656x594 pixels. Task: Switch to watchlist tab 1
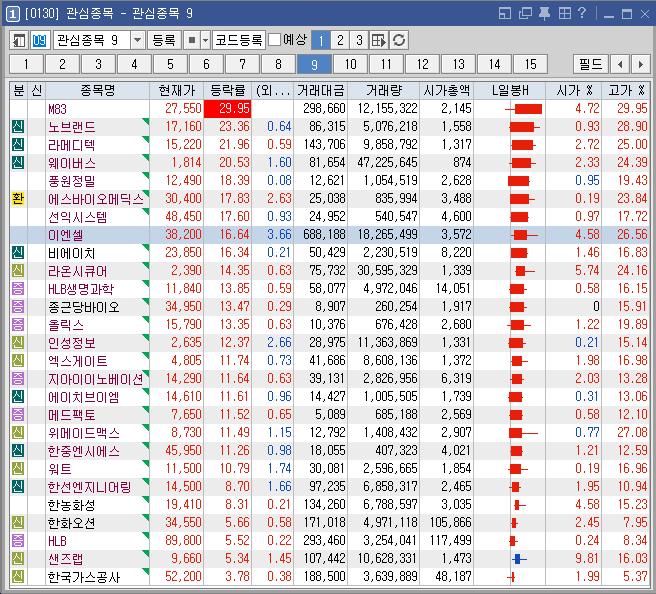pos(26,64)
